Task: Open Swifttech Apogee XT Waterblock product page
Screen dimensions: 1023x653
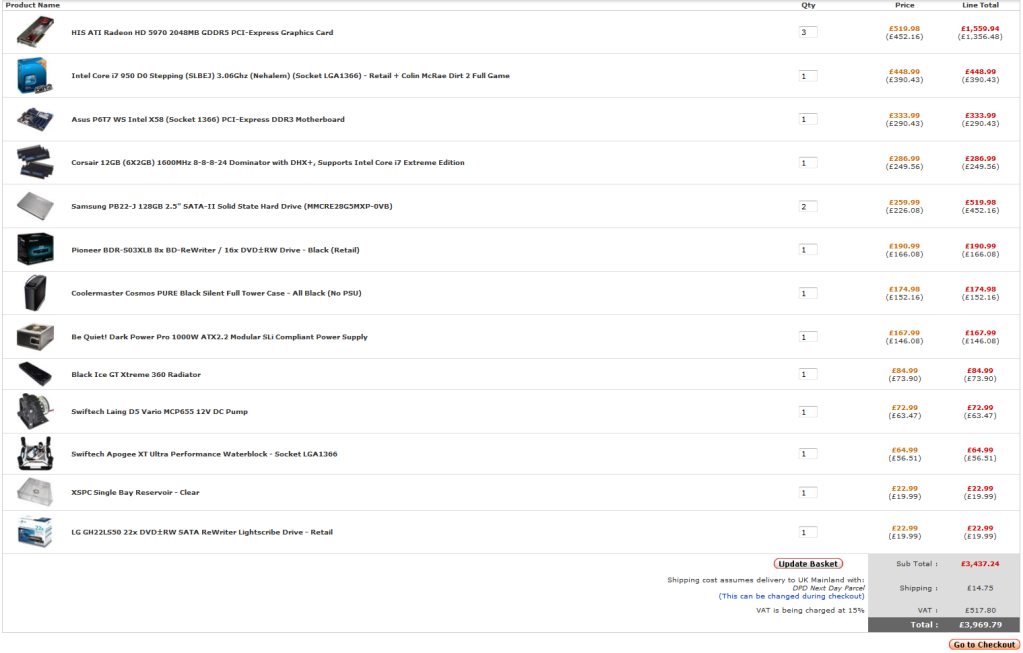Action: [x=204, y=454]
